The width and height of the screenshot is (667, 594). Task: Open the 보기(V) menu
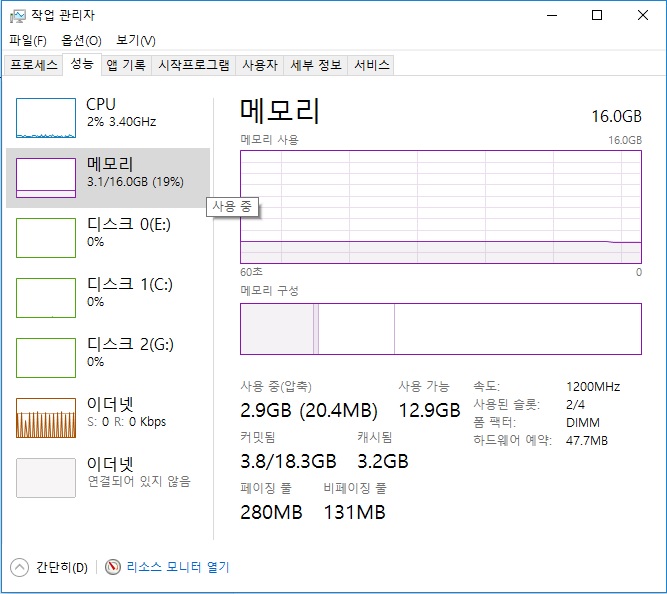pyautogui.click(x=136, y=41)
